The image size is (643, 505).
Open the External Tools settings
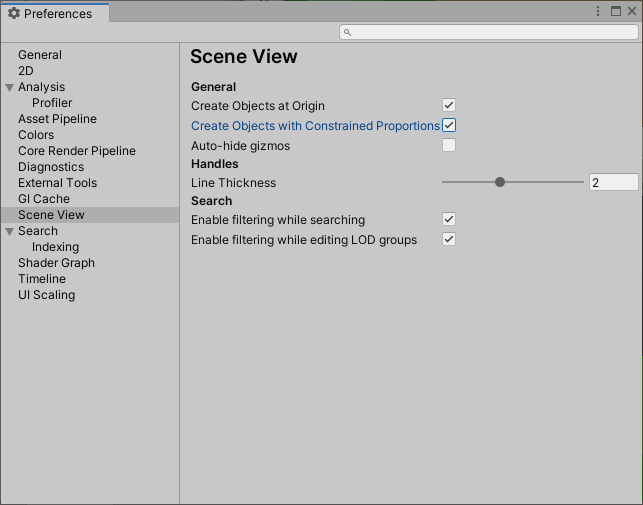[57, 183]
